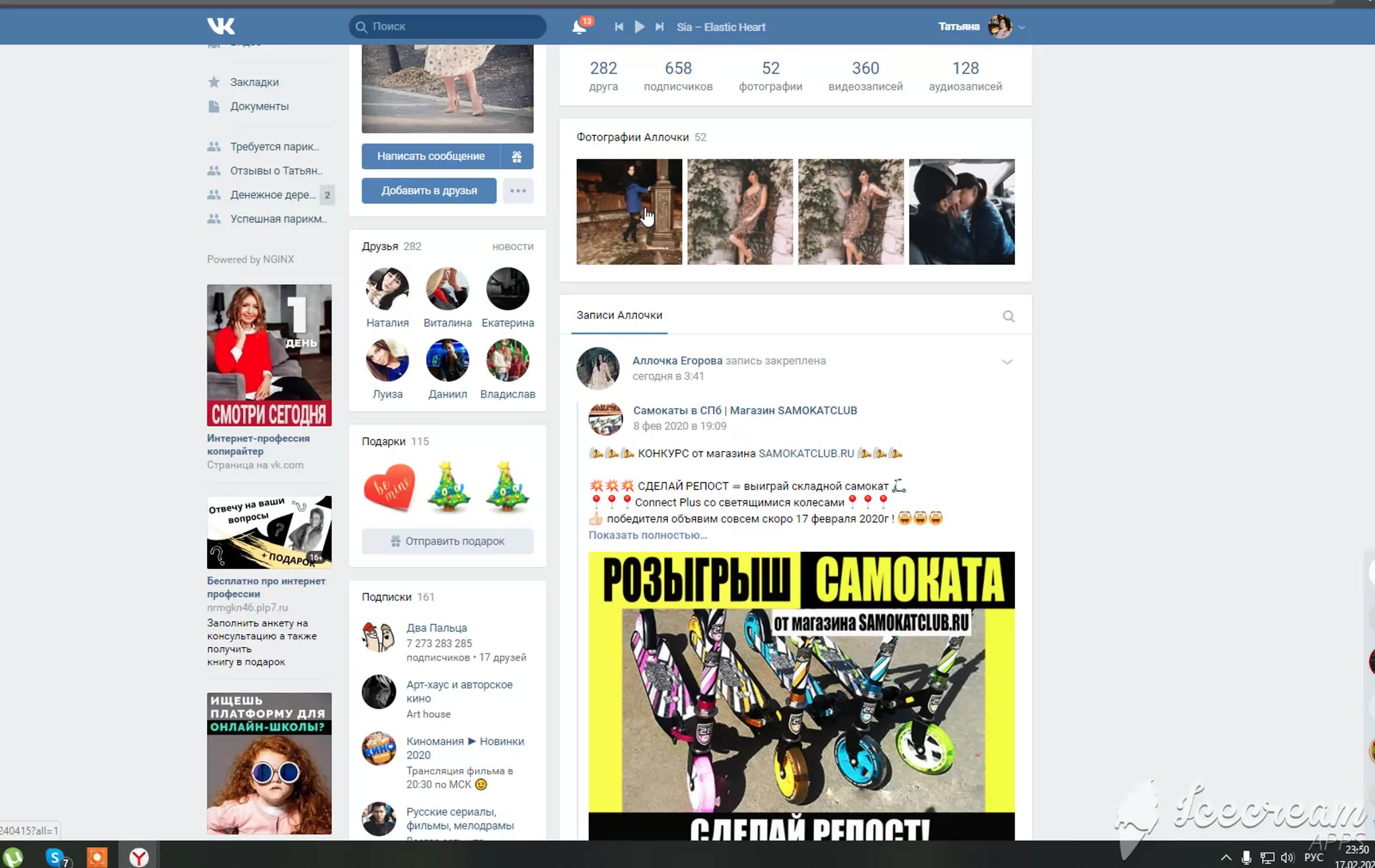
Task: Open the volume speaker tray icon
Action: [x=1287, y=857]
